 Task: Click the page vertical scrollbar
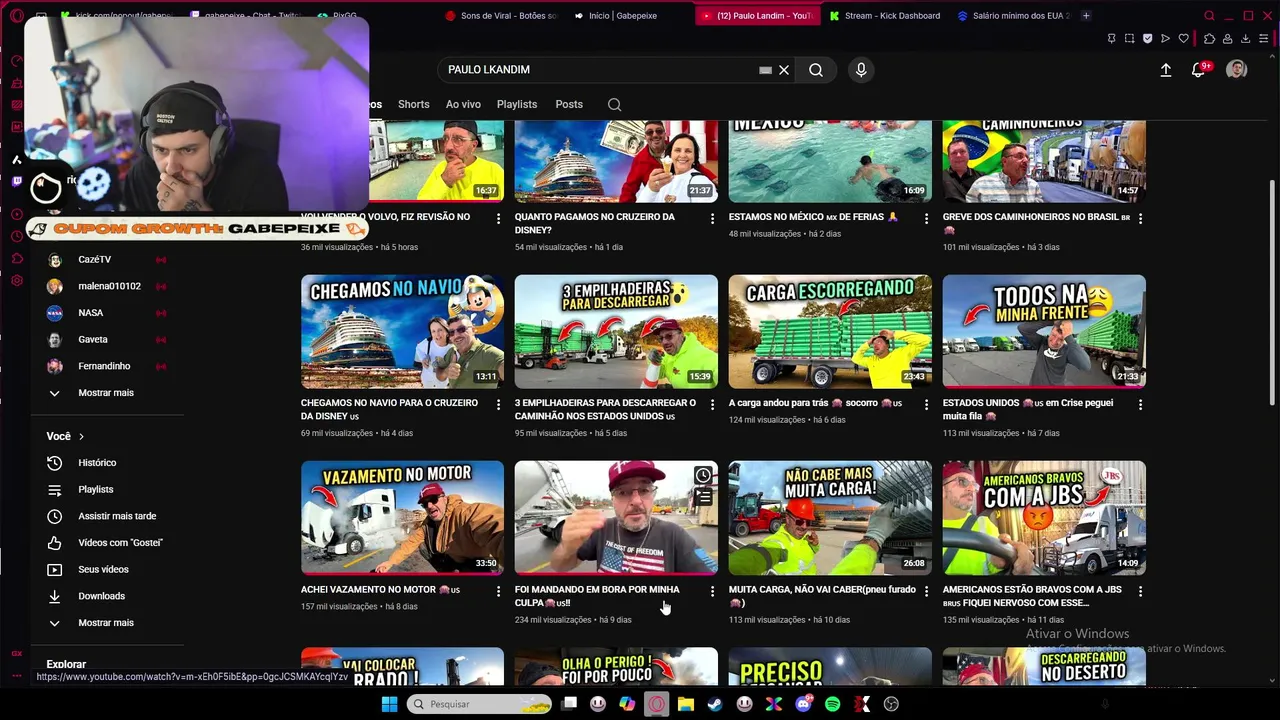(x=1272, y=292)
